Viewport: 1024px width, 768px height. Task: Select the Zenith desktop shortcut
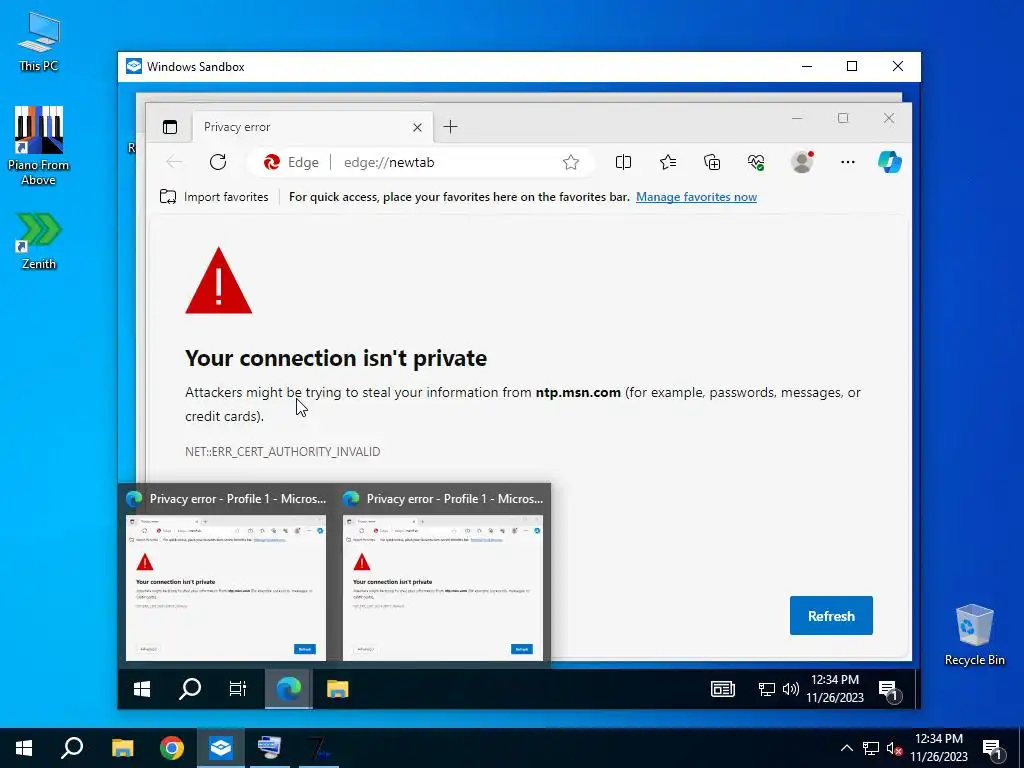tap(39, 241)
